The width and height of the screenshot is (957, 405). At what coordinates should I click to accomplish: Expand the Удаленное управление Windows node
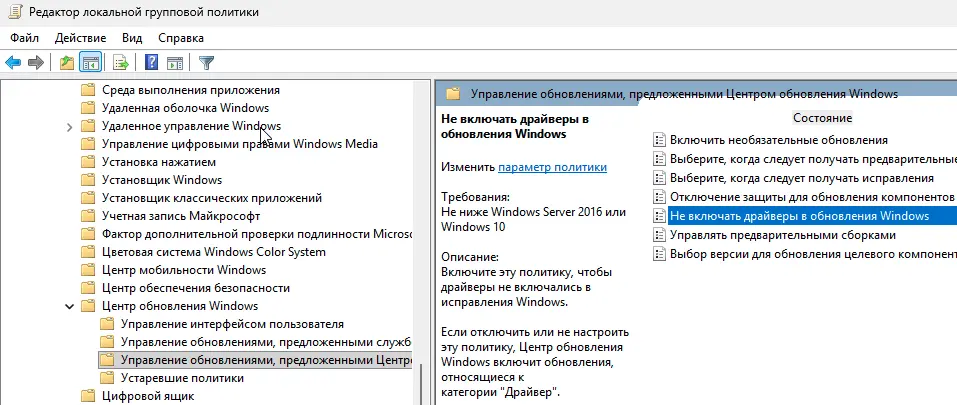[x=69, y=126]
